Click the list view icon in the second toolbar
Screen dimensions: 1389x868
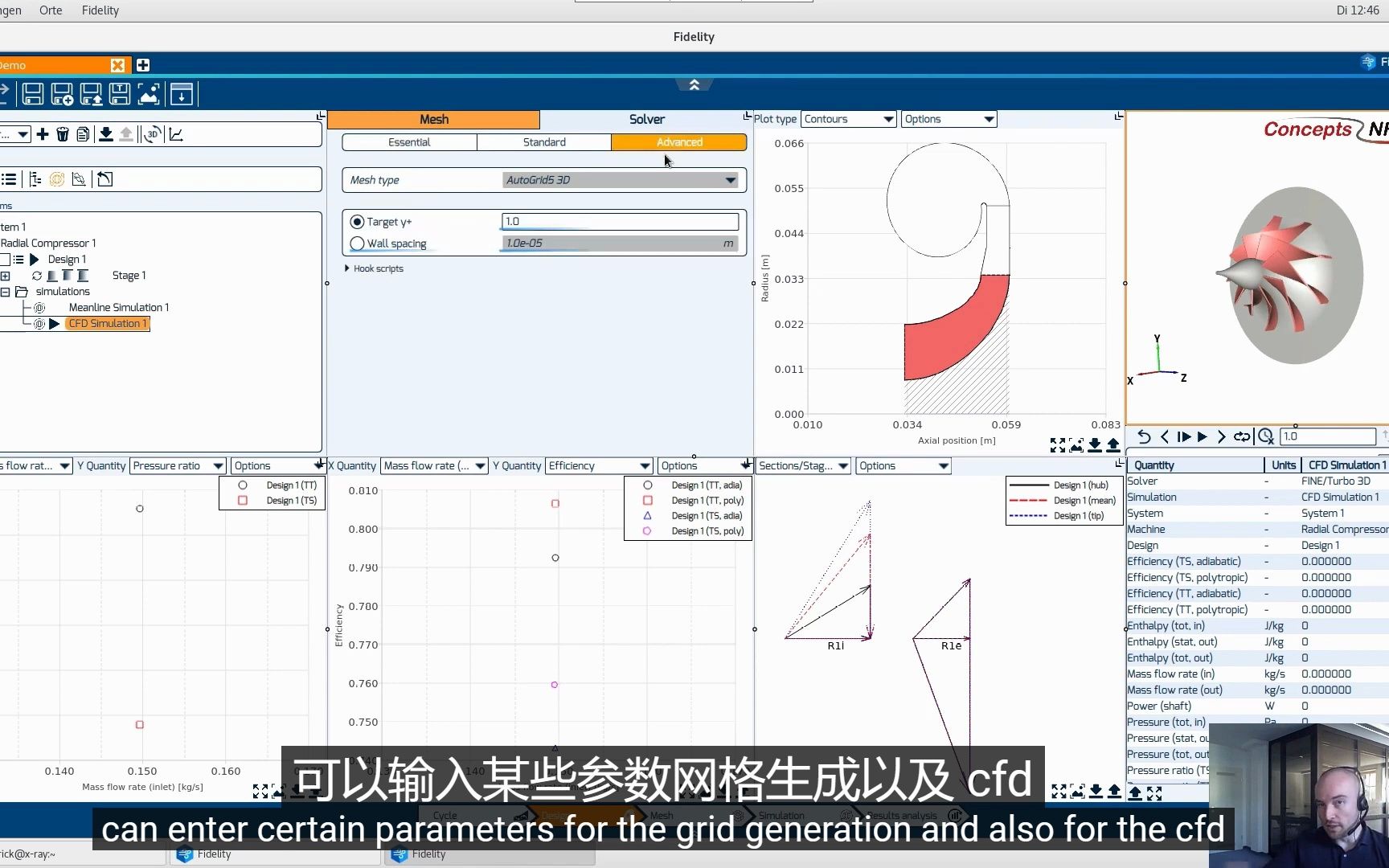[x=9, y=179]
